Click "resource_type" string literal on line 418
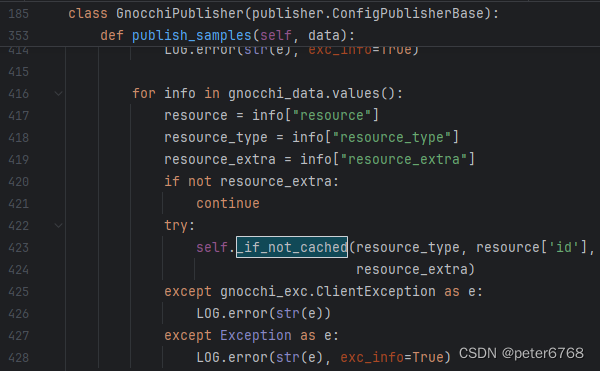This screenshot has width=600, height=371. [392, 137]
